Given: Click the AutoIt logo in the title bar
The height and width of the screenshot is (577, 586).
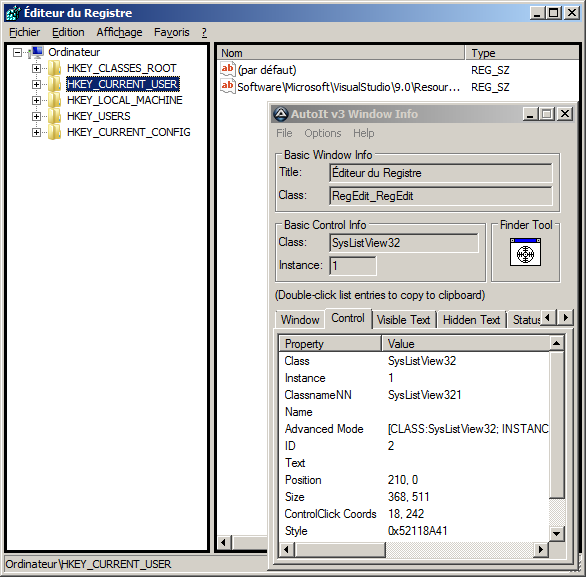Looking at the screenshot, I should pos(281,114).
